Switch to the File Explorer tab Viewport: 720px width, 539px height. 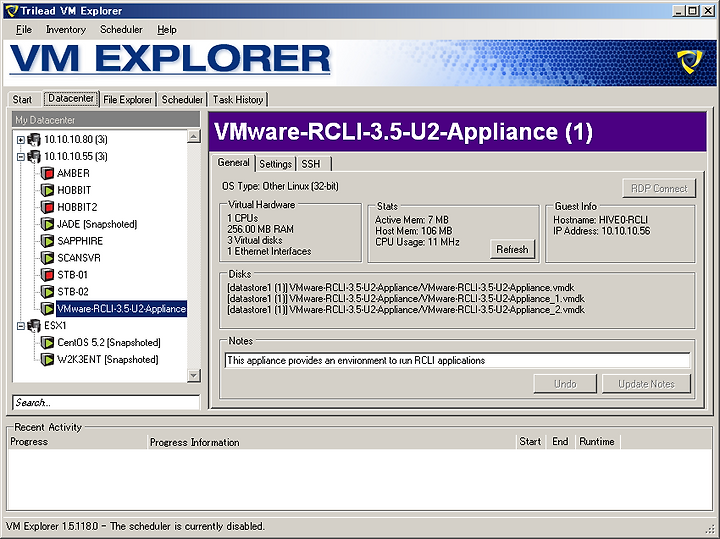coord(128,100)
